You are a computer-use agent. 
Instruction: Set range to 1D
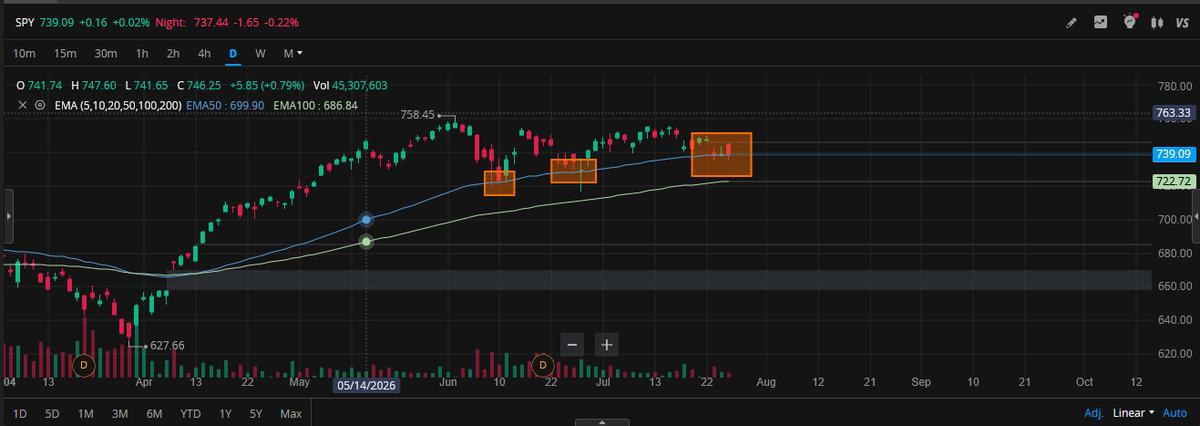(20, 412)
